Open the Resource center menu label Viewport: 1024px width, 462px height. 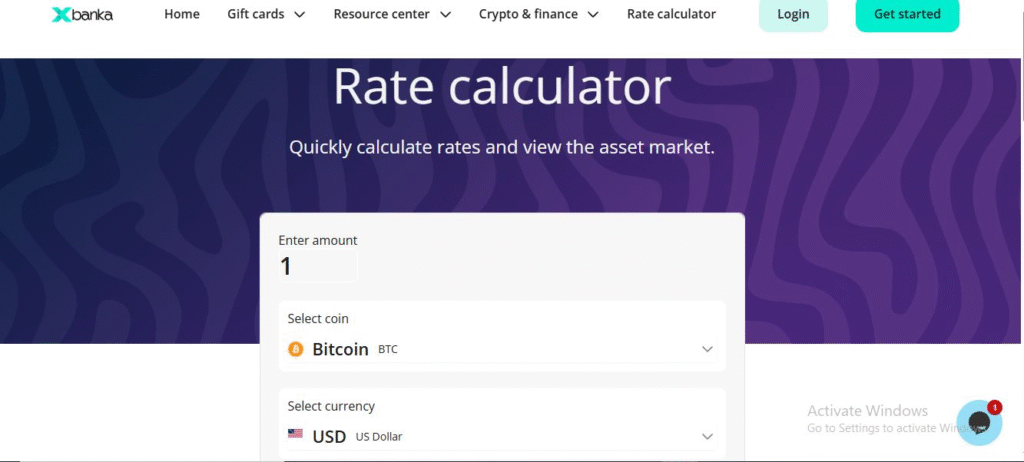(x=381, y=14)
